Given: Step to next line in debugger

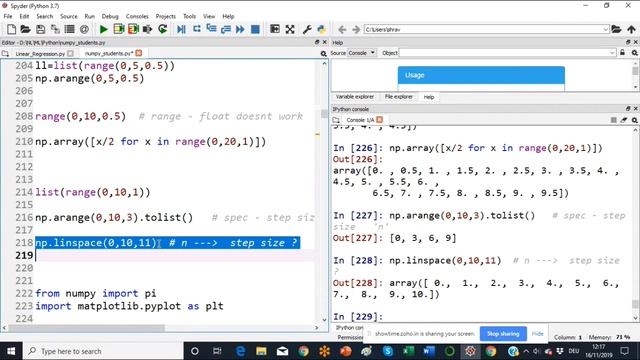Looking at the screenshot, I should coord(197,29).
